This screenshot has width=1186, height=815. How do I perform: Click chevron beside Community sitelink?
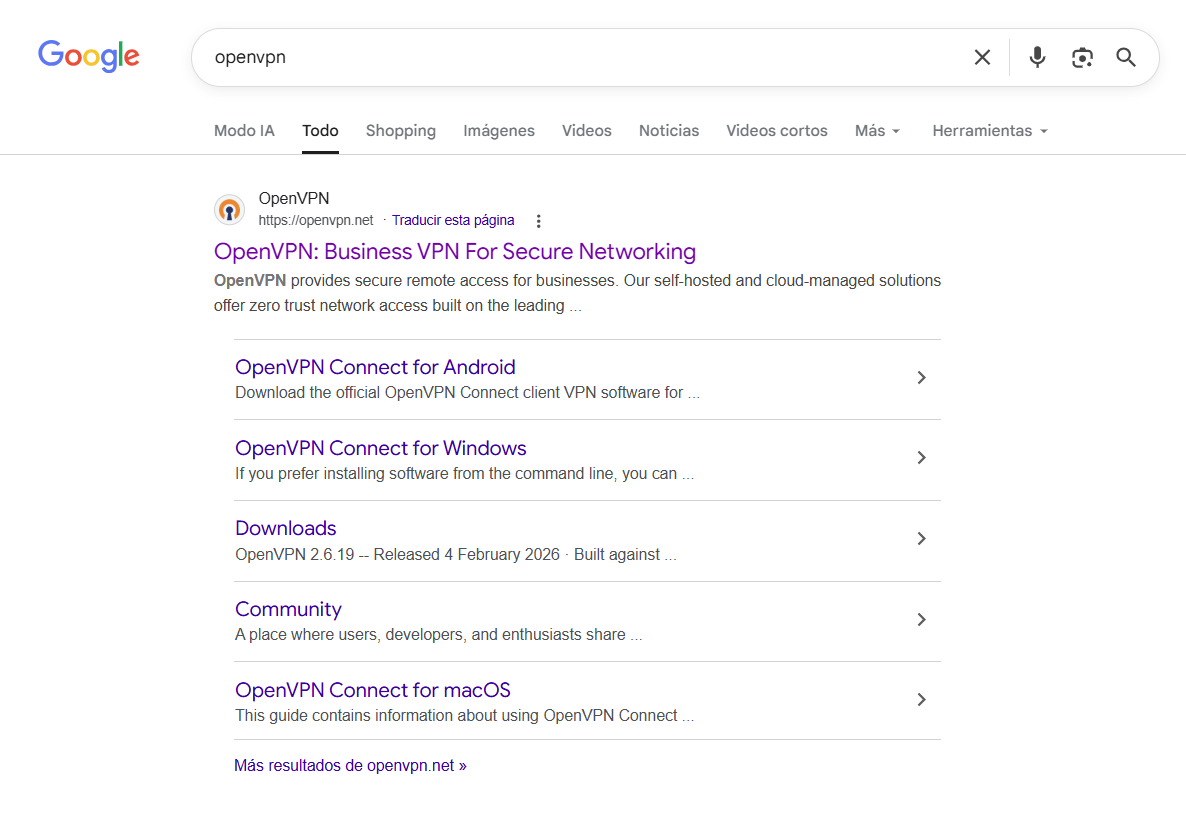click(x=921, y=620)
